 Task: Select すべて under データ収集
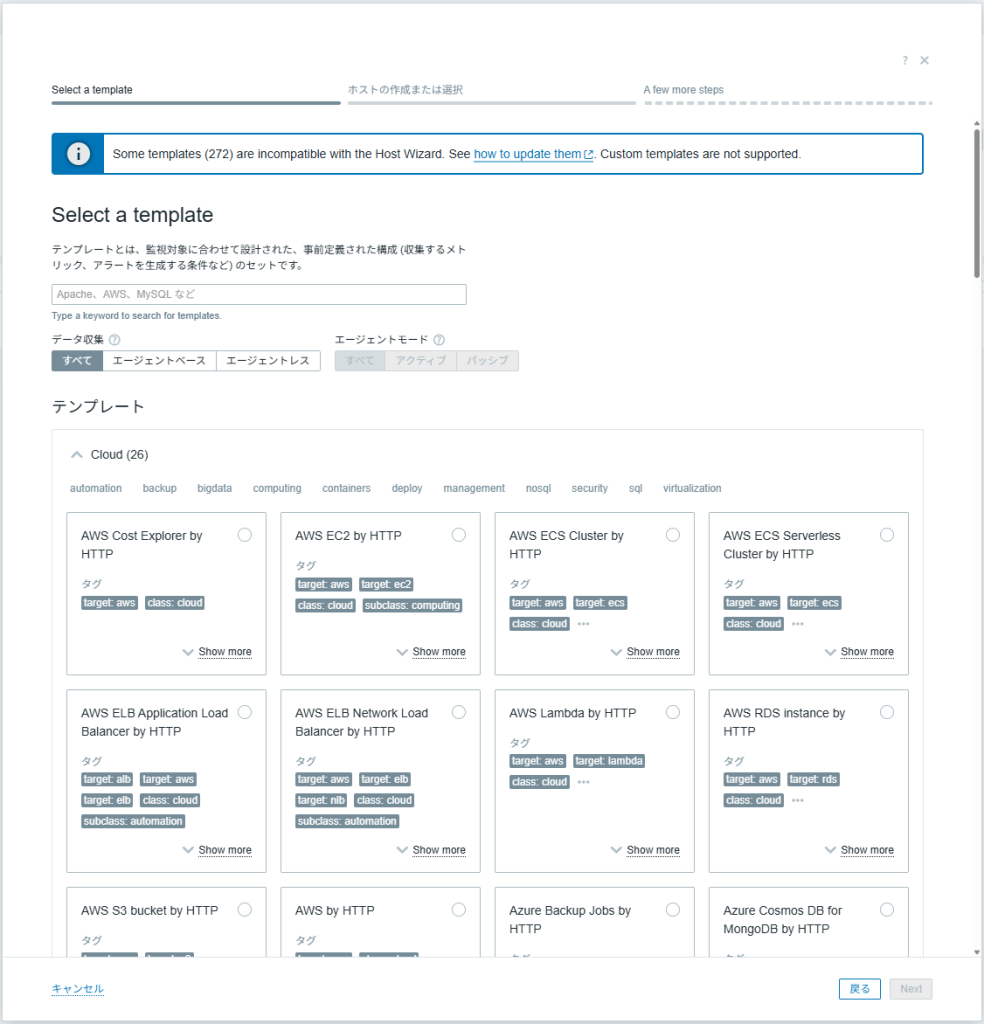pos(77,360)
